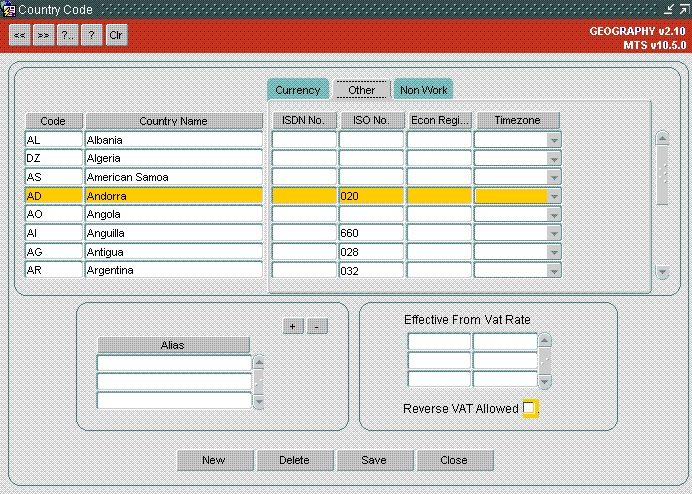
Task: Click the ISO No. value 032
Action: pos(371,271)
